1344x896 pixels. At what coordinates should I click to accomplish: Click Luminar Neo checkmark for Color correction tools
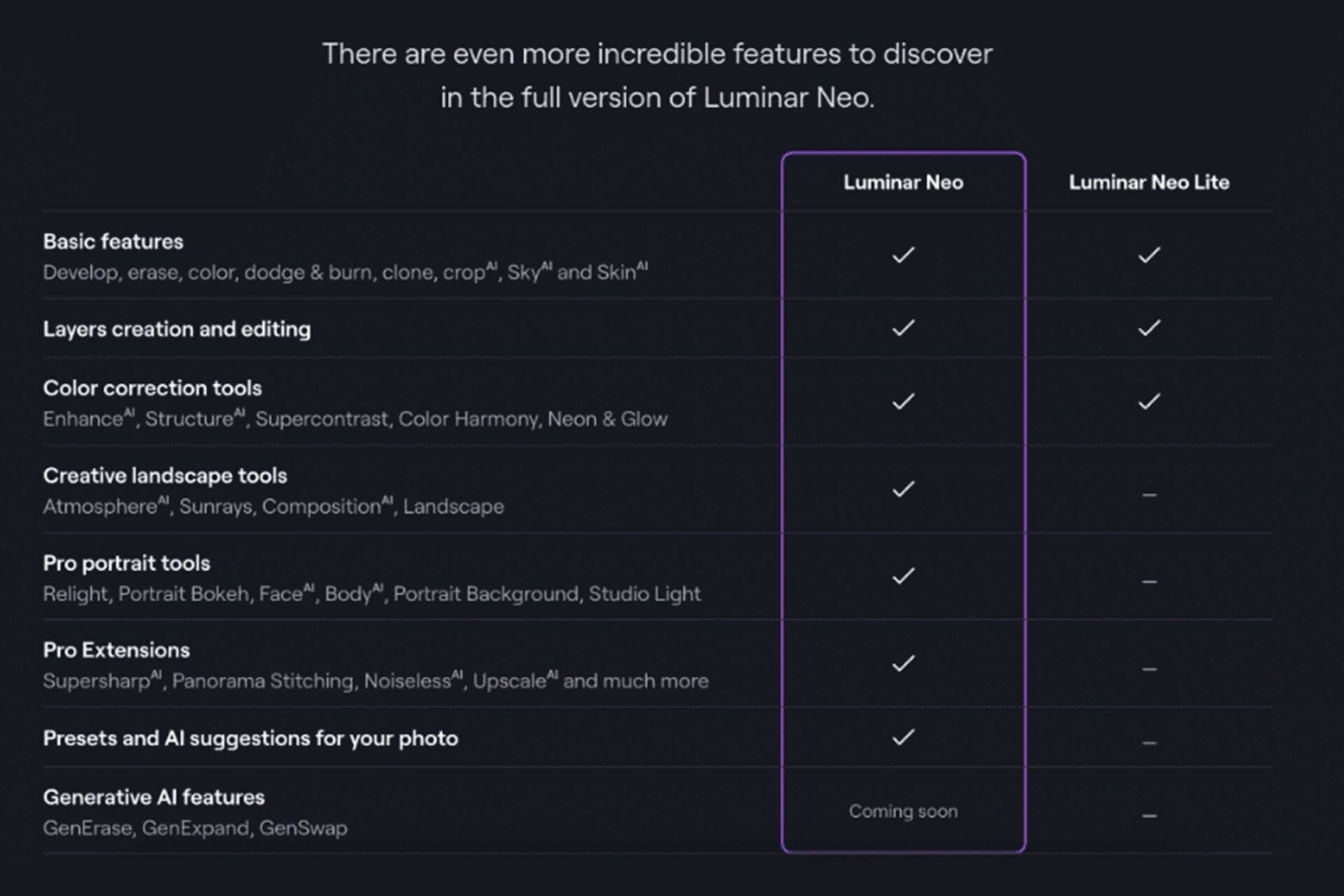903,401
